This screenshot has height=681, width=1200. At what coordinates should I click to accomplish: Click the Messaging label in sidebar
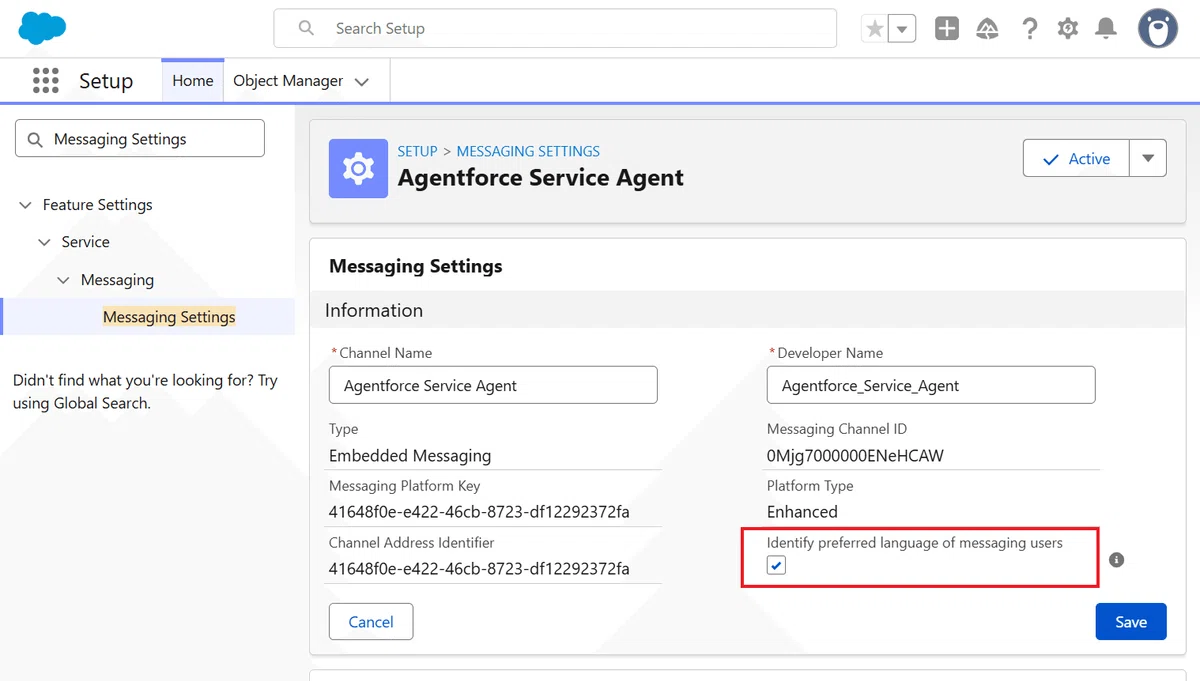pos(117,280)
